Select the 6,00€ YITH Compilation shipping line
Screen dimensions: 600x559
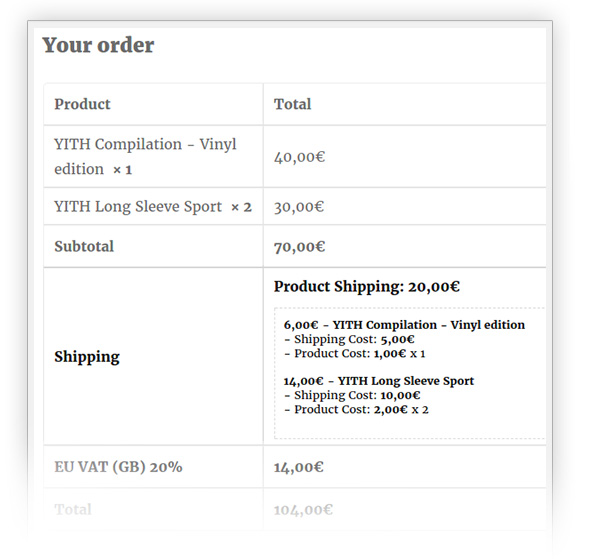coord(404,325)
